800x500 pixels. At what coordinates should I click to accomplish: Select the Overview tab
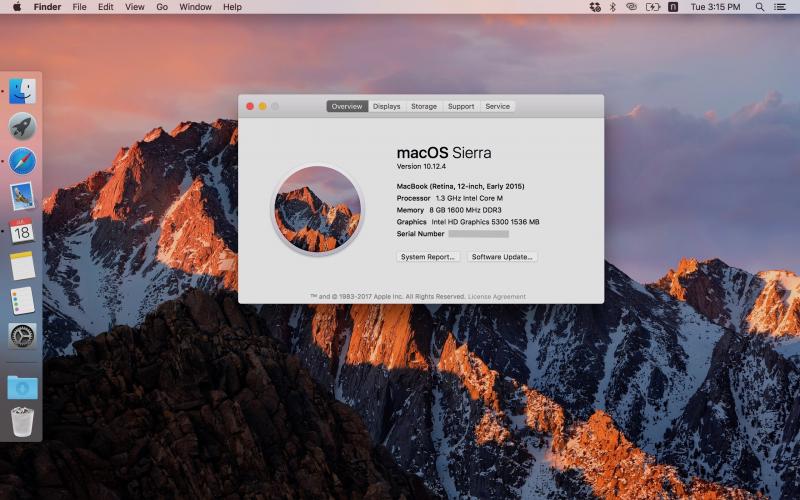pyautogui.click(x=347, y=106)
